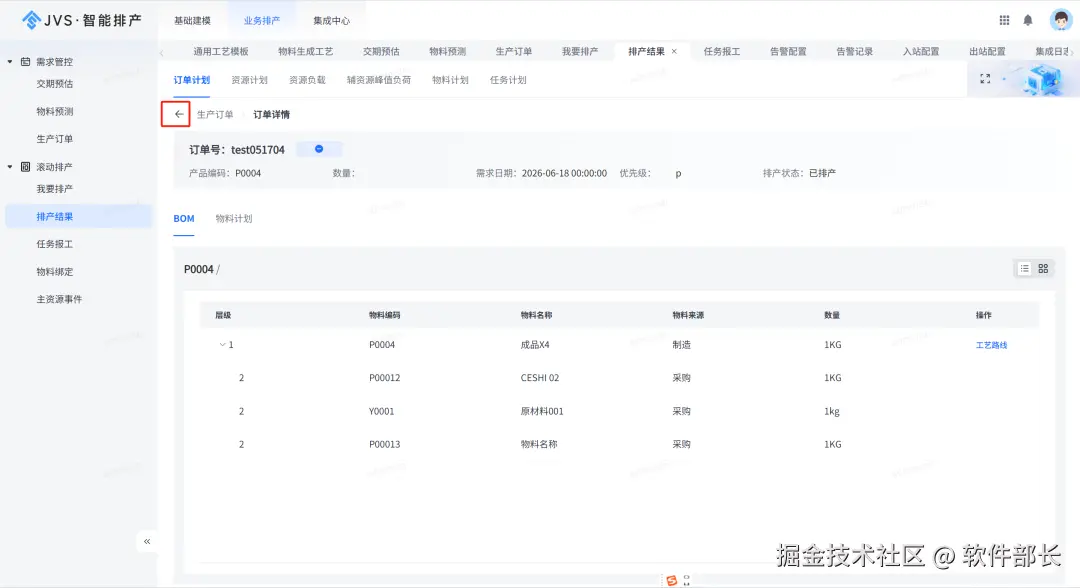This screenshot has width=1080, height=588.
Task: Click the blue status icon beside test051704
Action: click(319, 149)
